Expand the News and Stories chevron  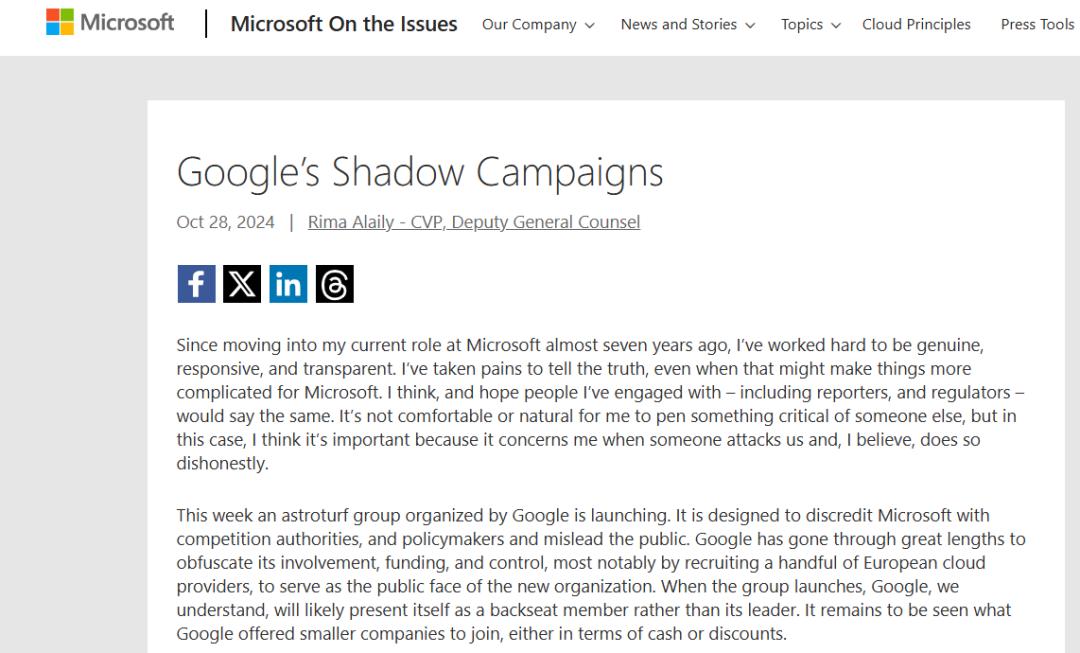click(x=750, y=26)
